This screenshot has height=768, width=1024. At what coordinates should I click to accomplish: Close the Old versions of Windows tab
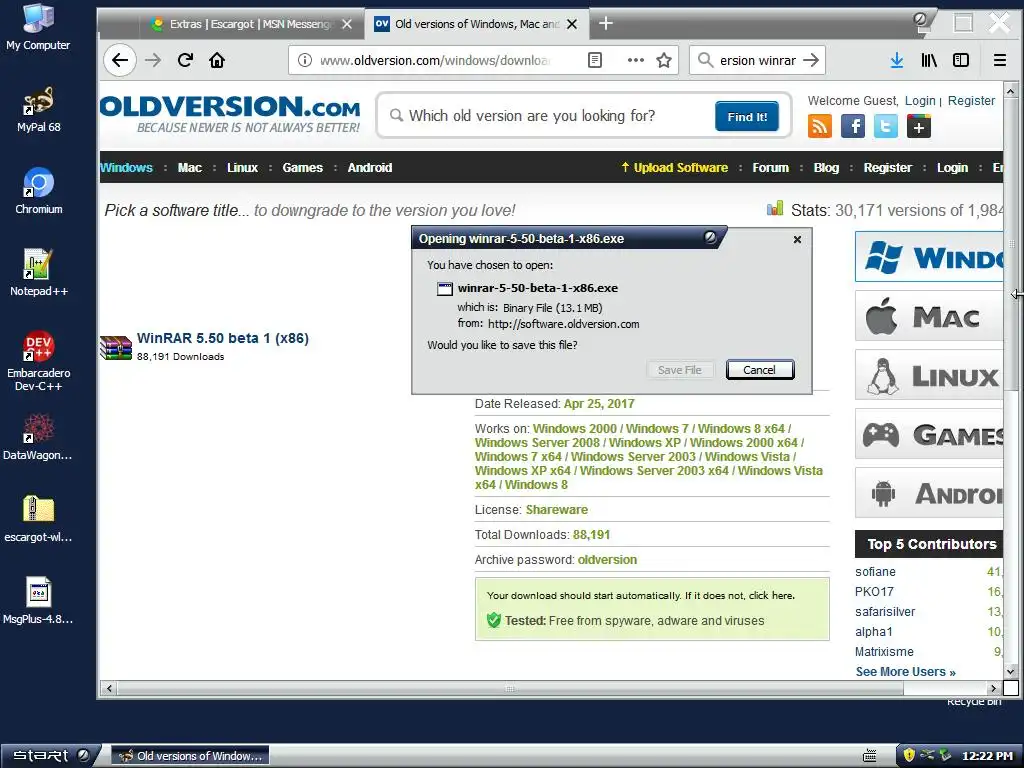(x=572, y=24)
